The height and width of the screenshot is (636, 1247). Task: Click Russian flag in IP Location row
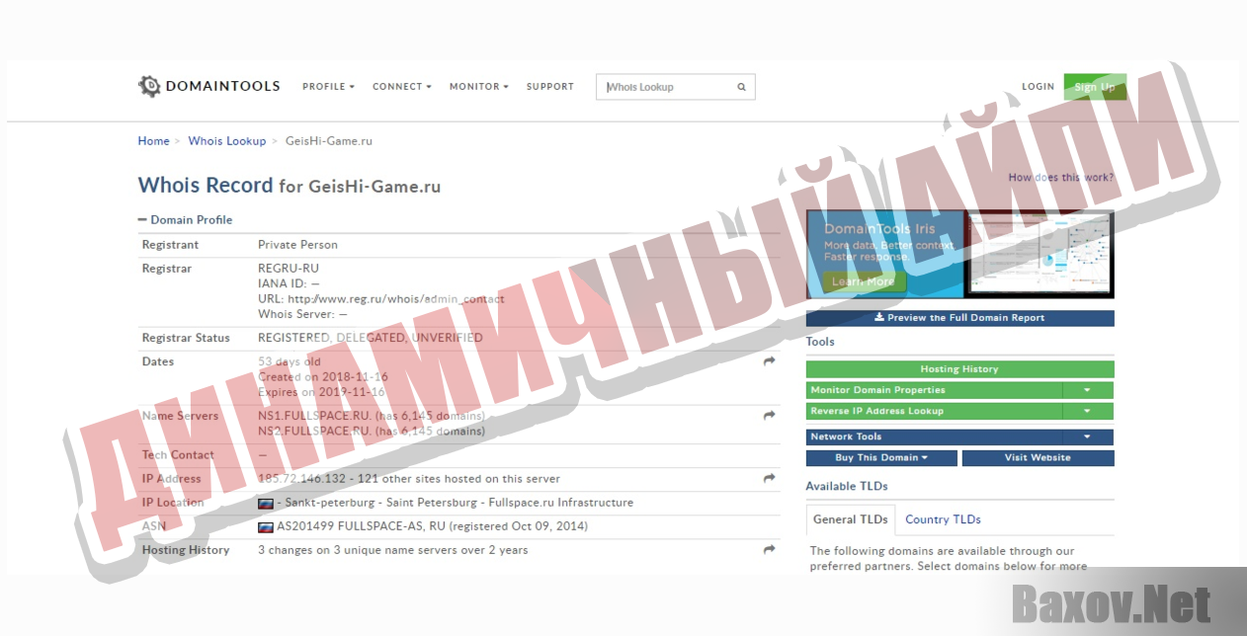pyautogui.click(x=266, y=503)
